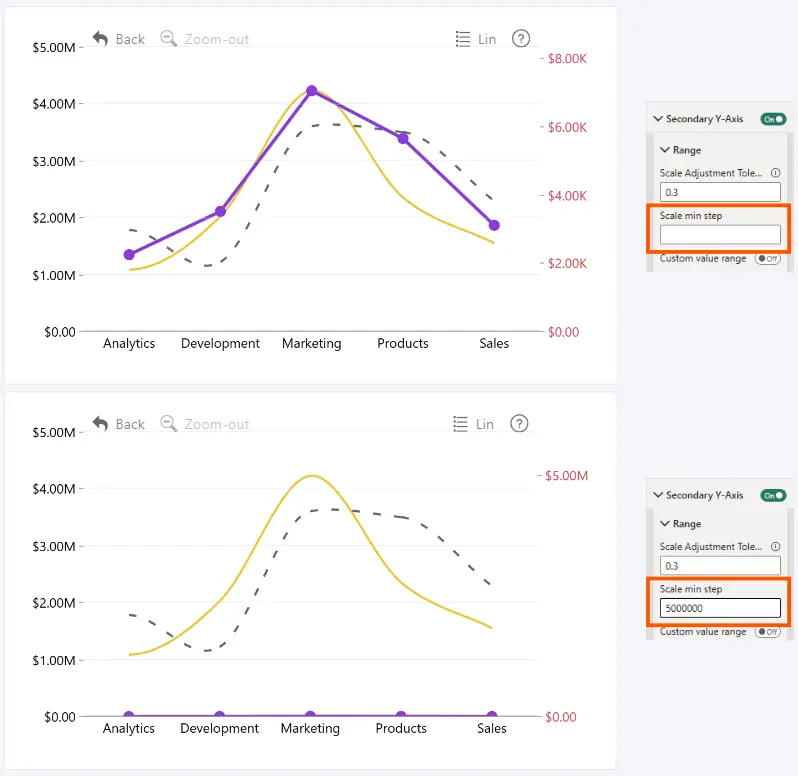Click the Lin label in the bottom chart

485,424
